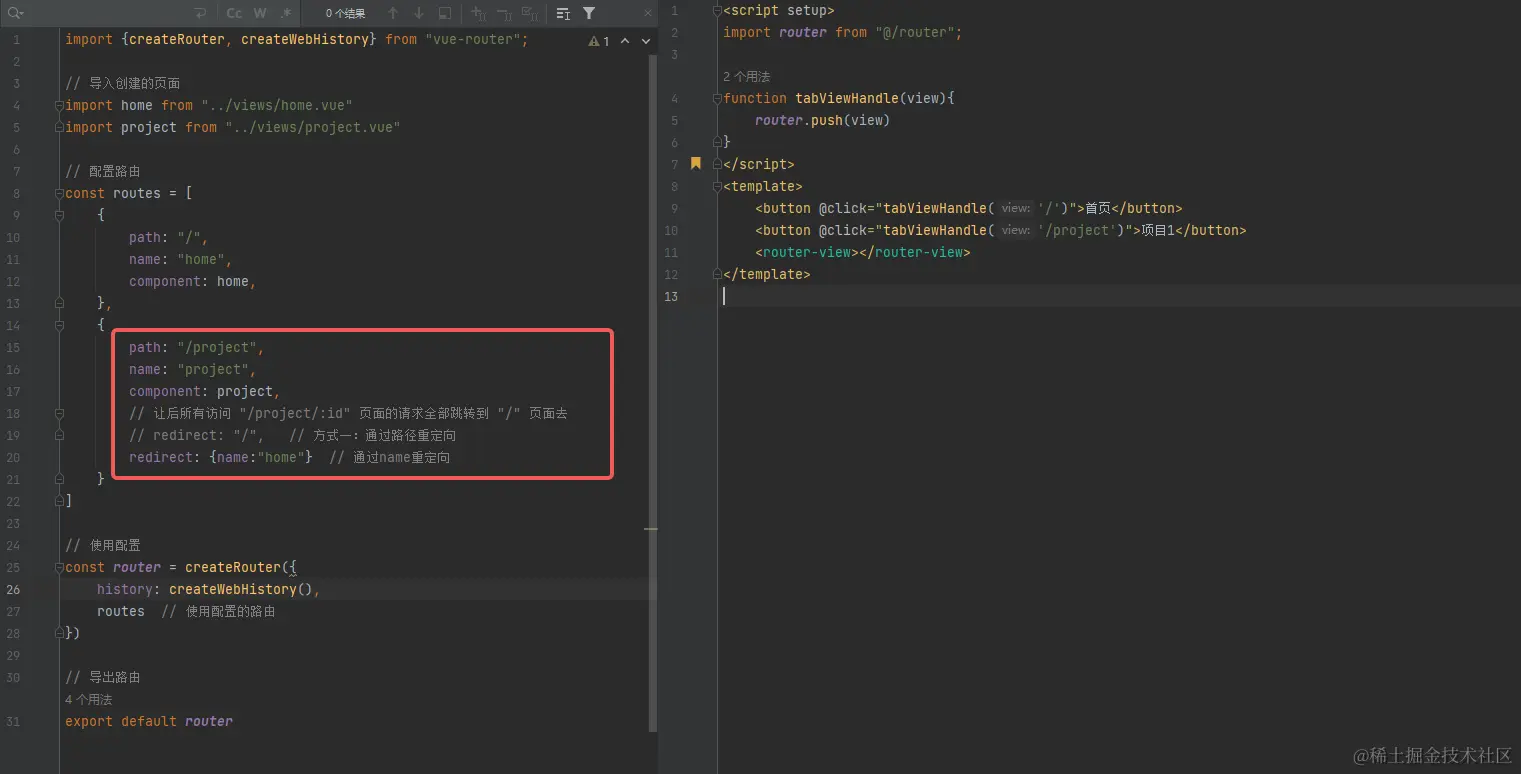Click the bookmark icon beside closing script tag
Screen dimensions: 1521x774
(x=696, y=163)
